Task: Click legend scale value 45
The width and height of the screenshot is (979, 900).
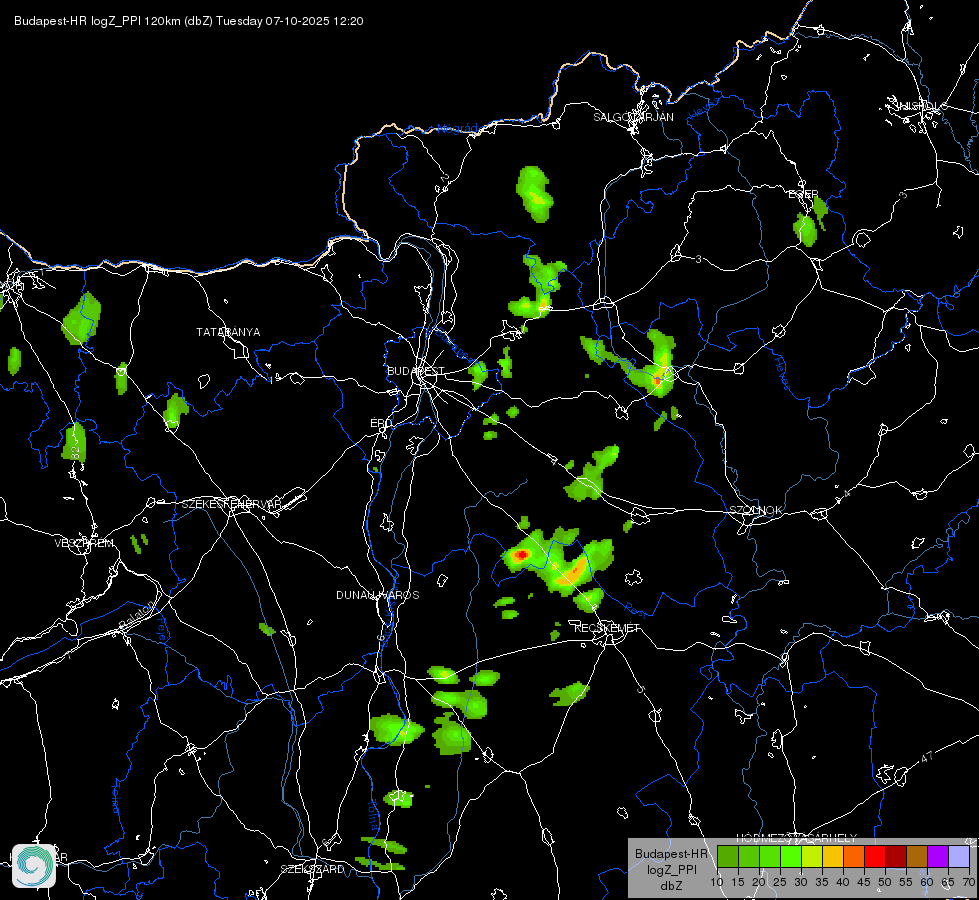Action: point(863,882)
